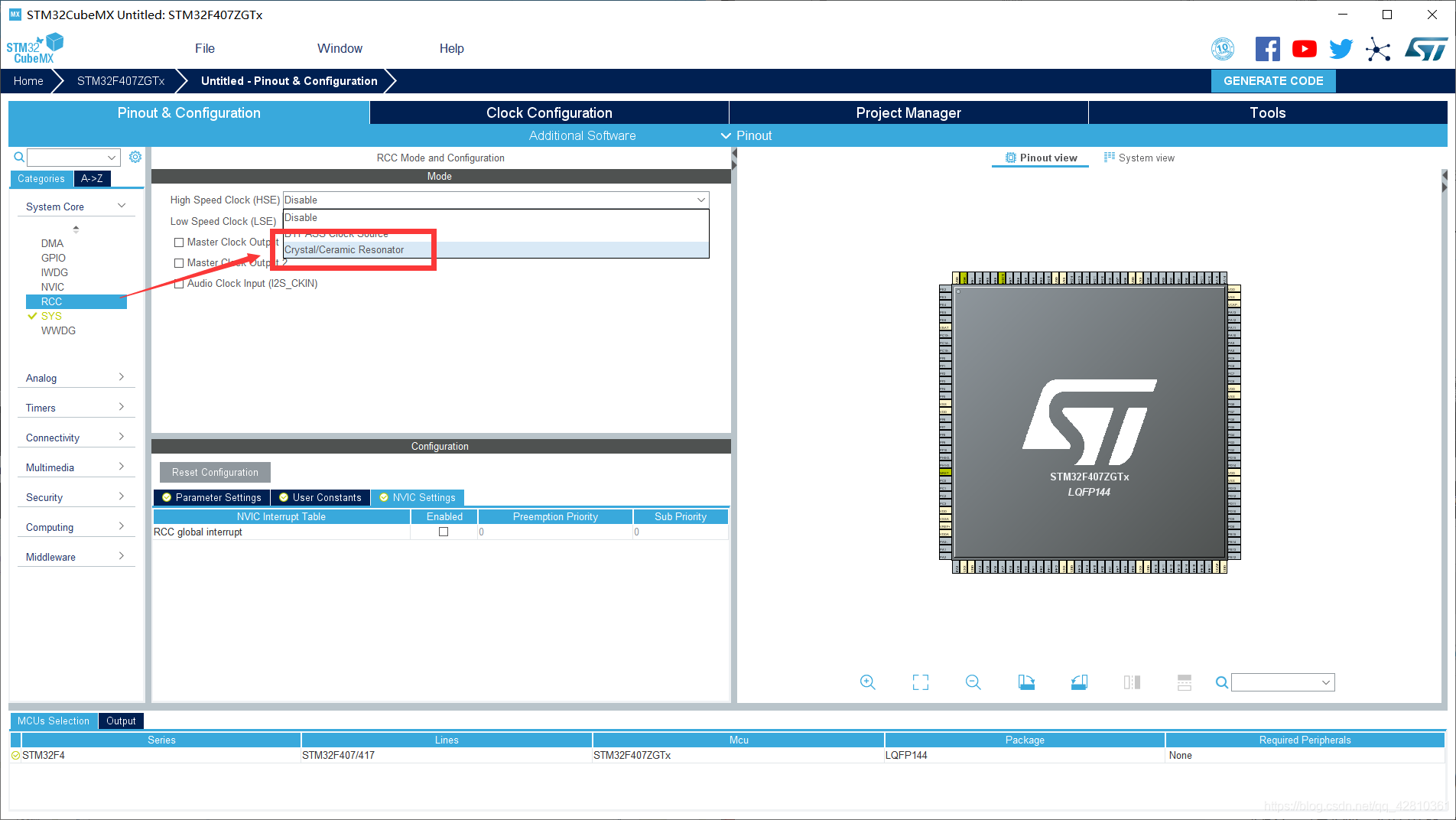This screenshot has width=1456, height=820.
Task: Open the Facebook link icon
Action: (x=1267, y=49)
